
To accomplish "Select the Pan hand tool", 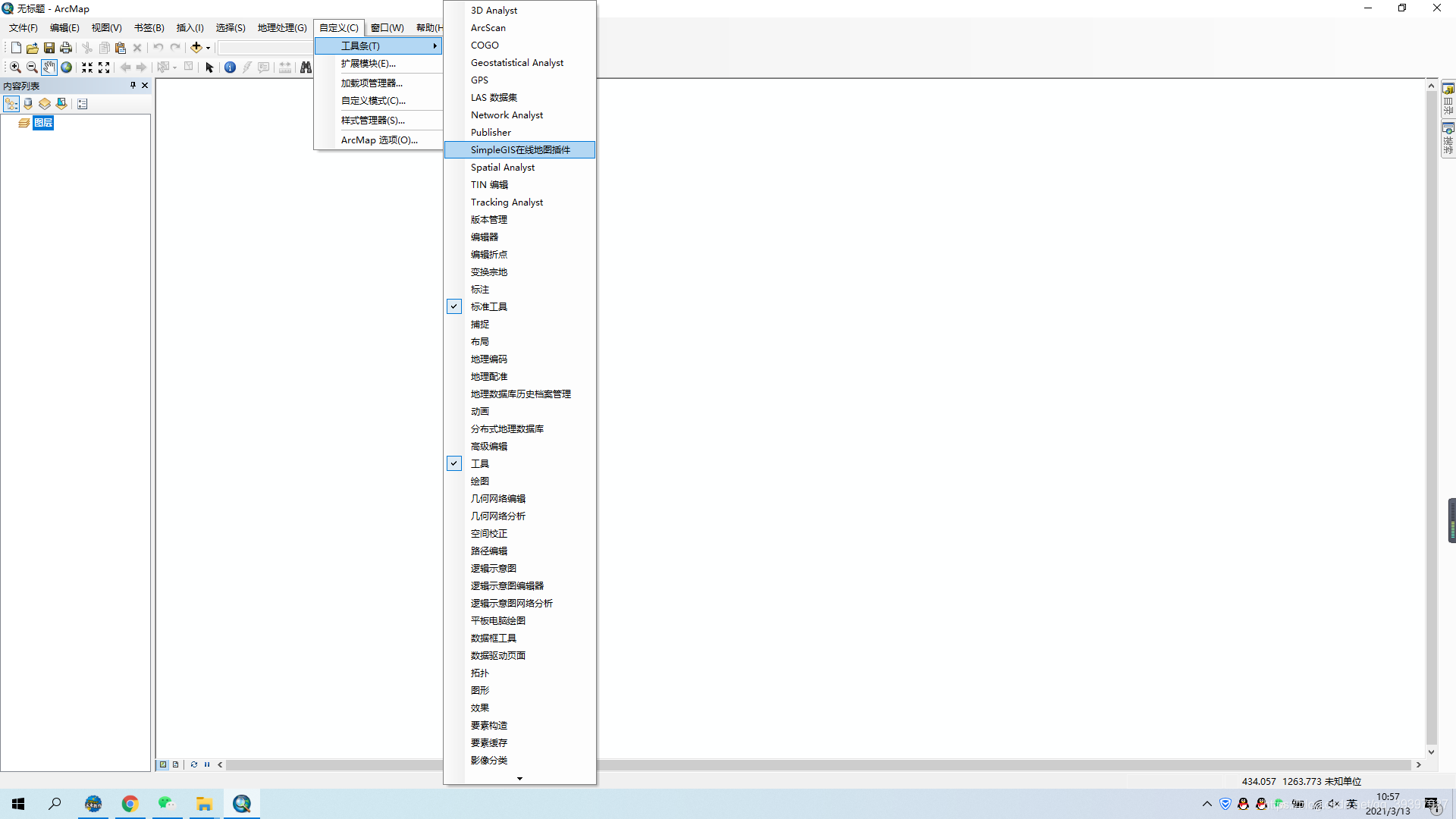I will (x=49, y=67).
